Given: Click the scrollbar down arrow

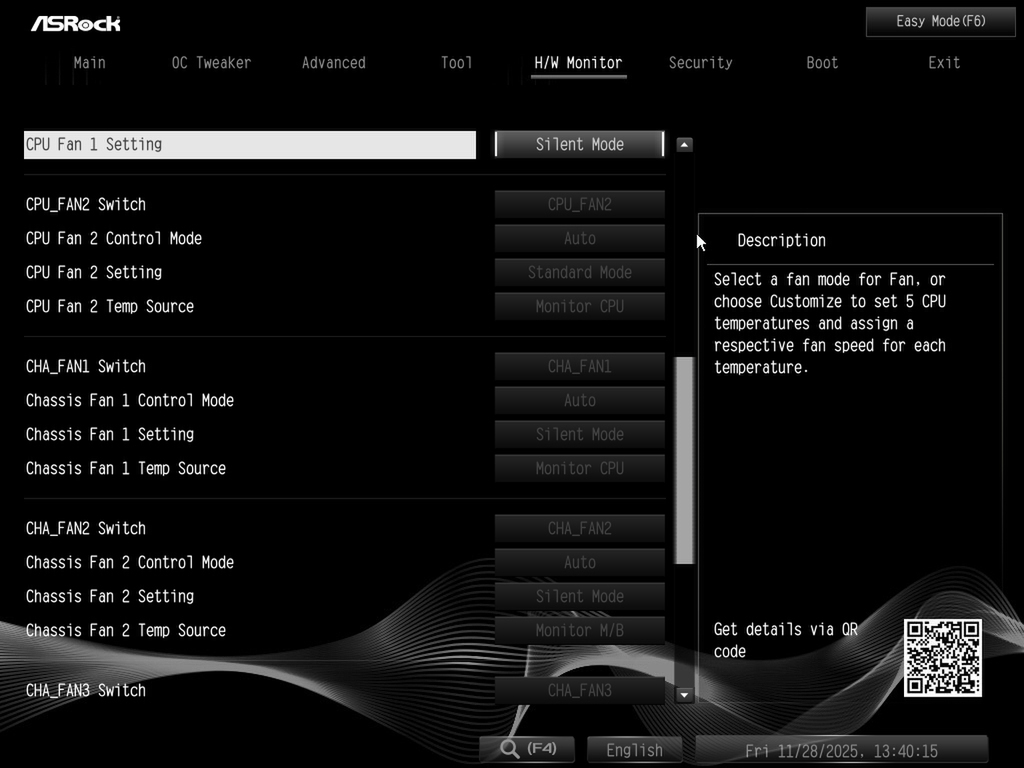Looking at the screenshot, I should click(684, 694).
